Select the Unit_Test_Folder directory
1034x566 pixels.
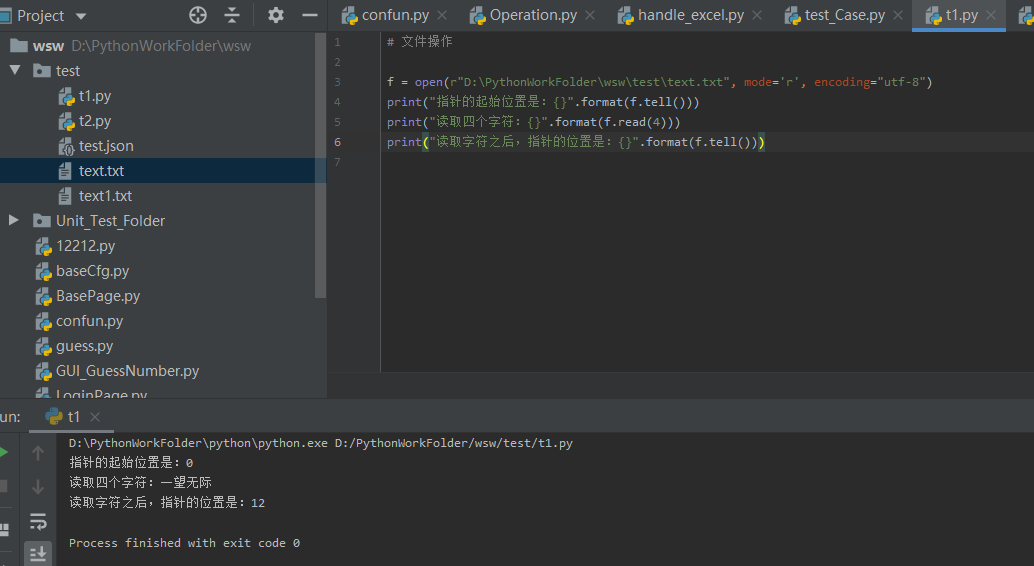click(110, 221)
